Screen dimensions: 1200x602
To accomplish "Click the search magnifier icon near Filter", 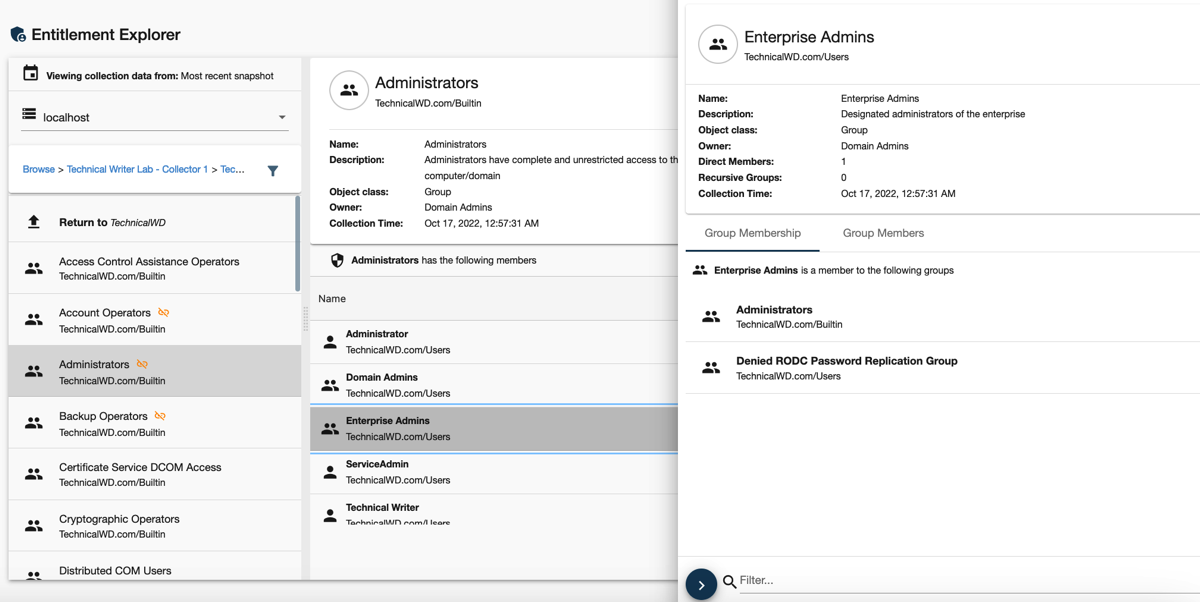I will click(730, 581).
